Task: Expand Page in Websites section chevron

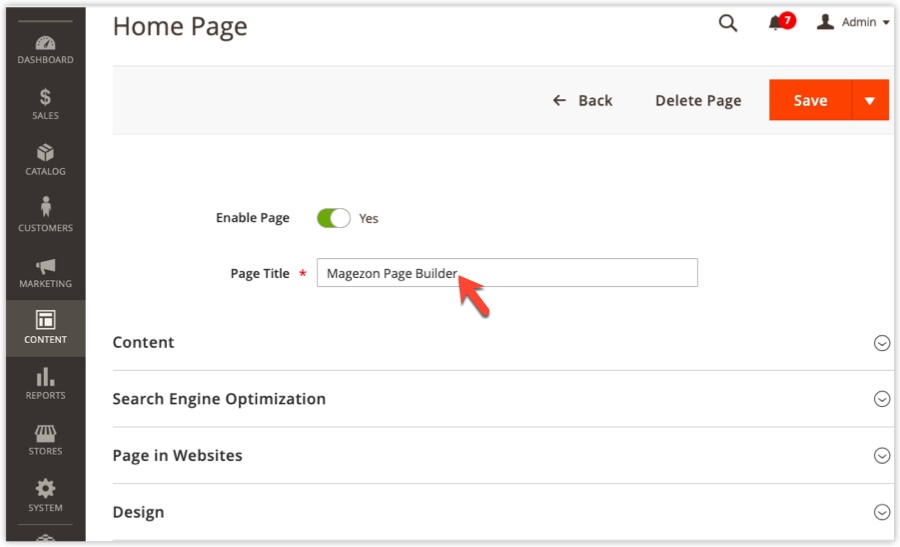Action: tap(882, 456)
